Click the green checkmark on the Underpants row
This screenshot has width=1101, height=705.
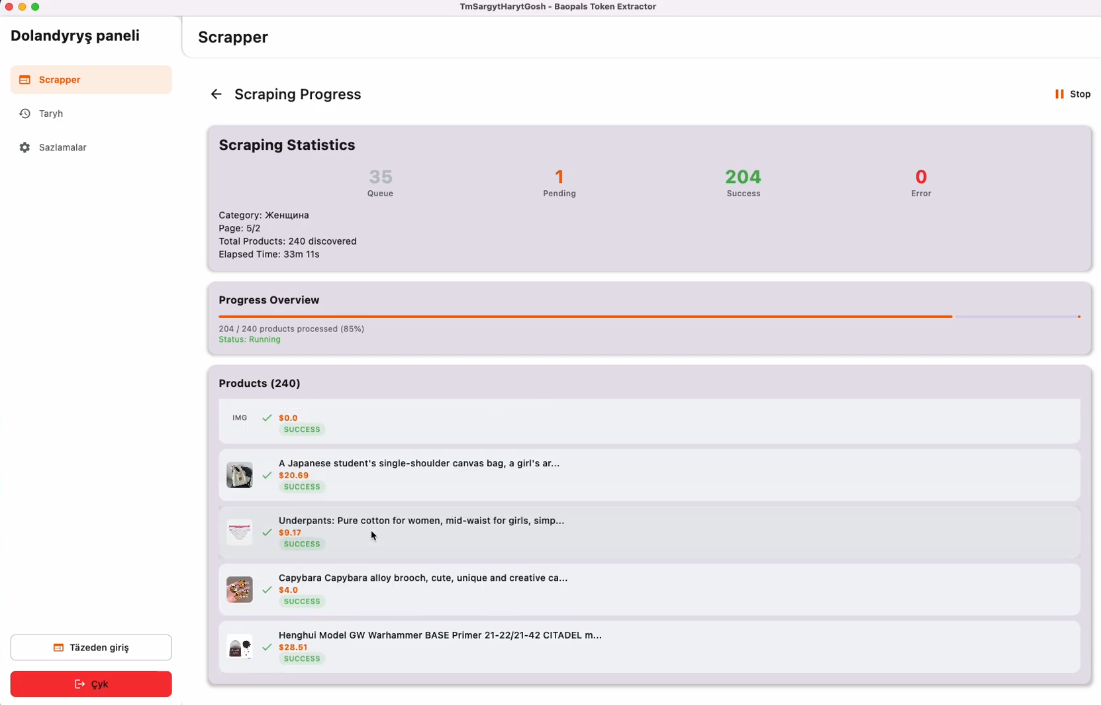(x=267, y=532)
